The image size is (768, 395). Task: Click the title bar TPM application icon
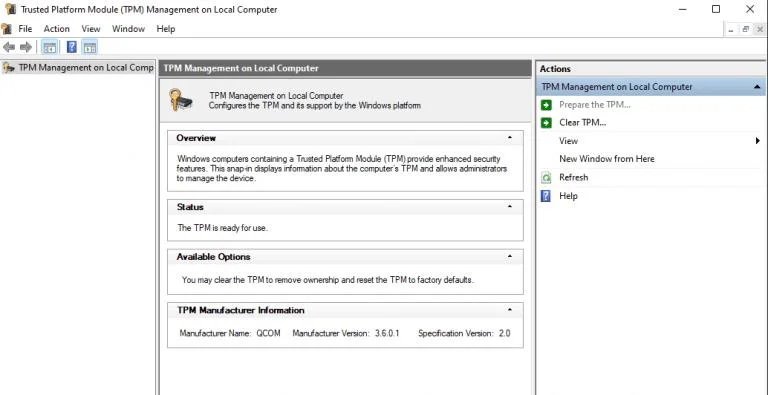tap(10, 9)
